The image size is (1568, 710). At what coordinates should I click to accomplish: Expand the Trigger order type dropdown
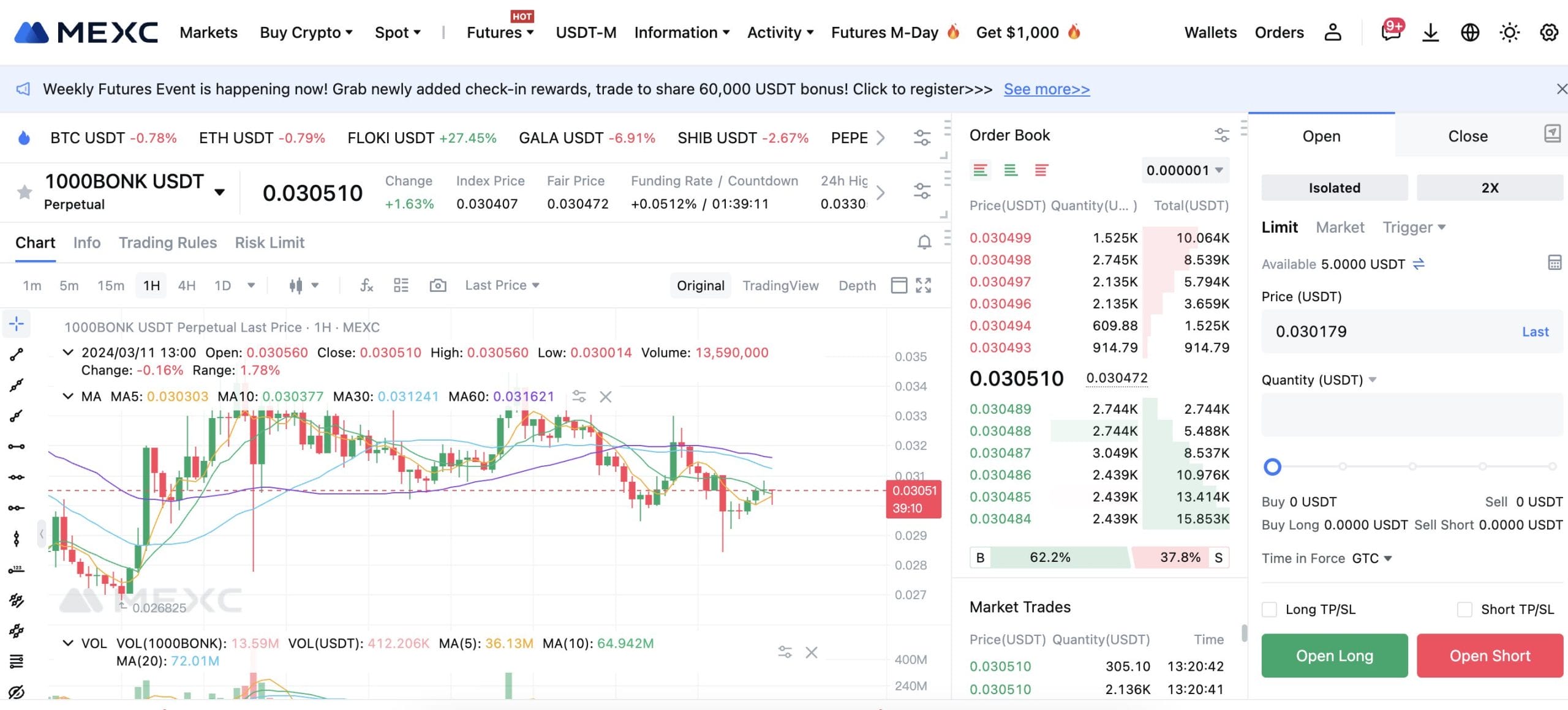(1414, 228)
